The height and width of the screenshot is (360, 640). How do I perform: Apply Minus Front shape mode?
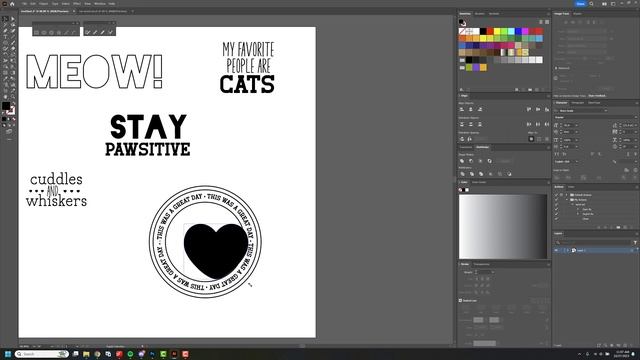click(x=471, y=161)
